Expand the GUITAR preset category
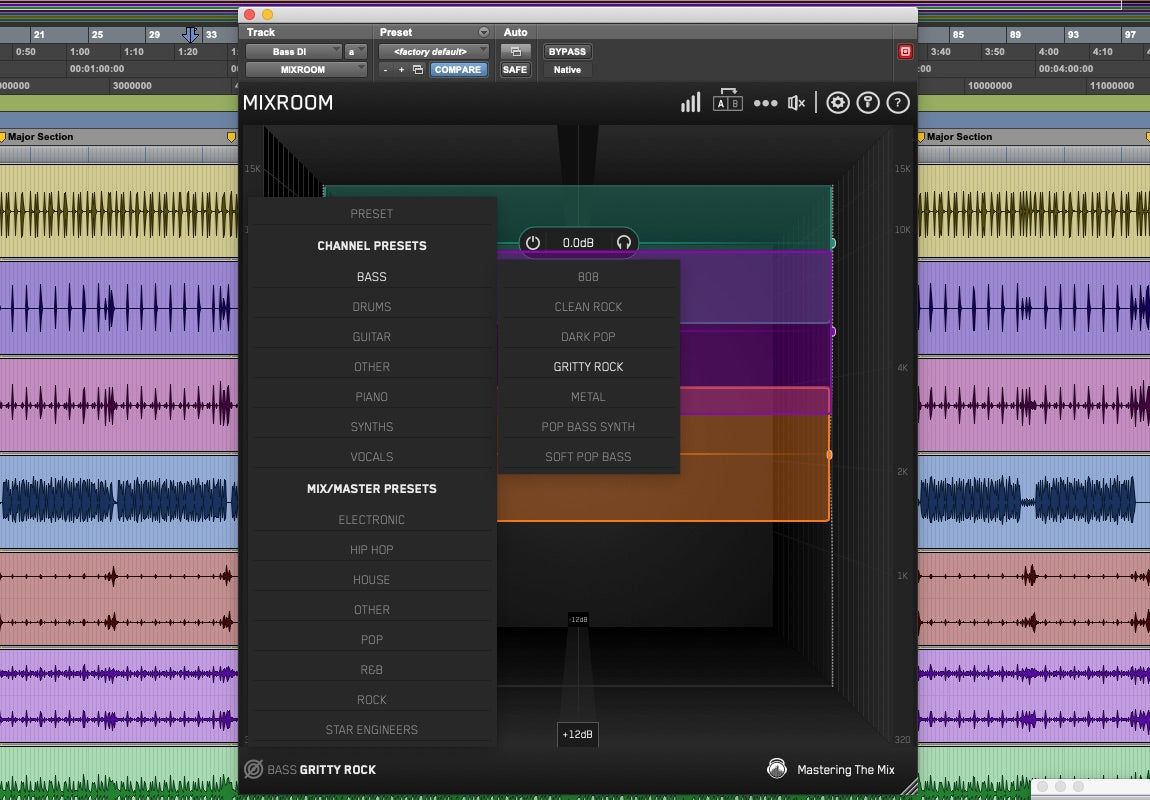The width and height of the screenshot is (1150, 800). (372, 337)
